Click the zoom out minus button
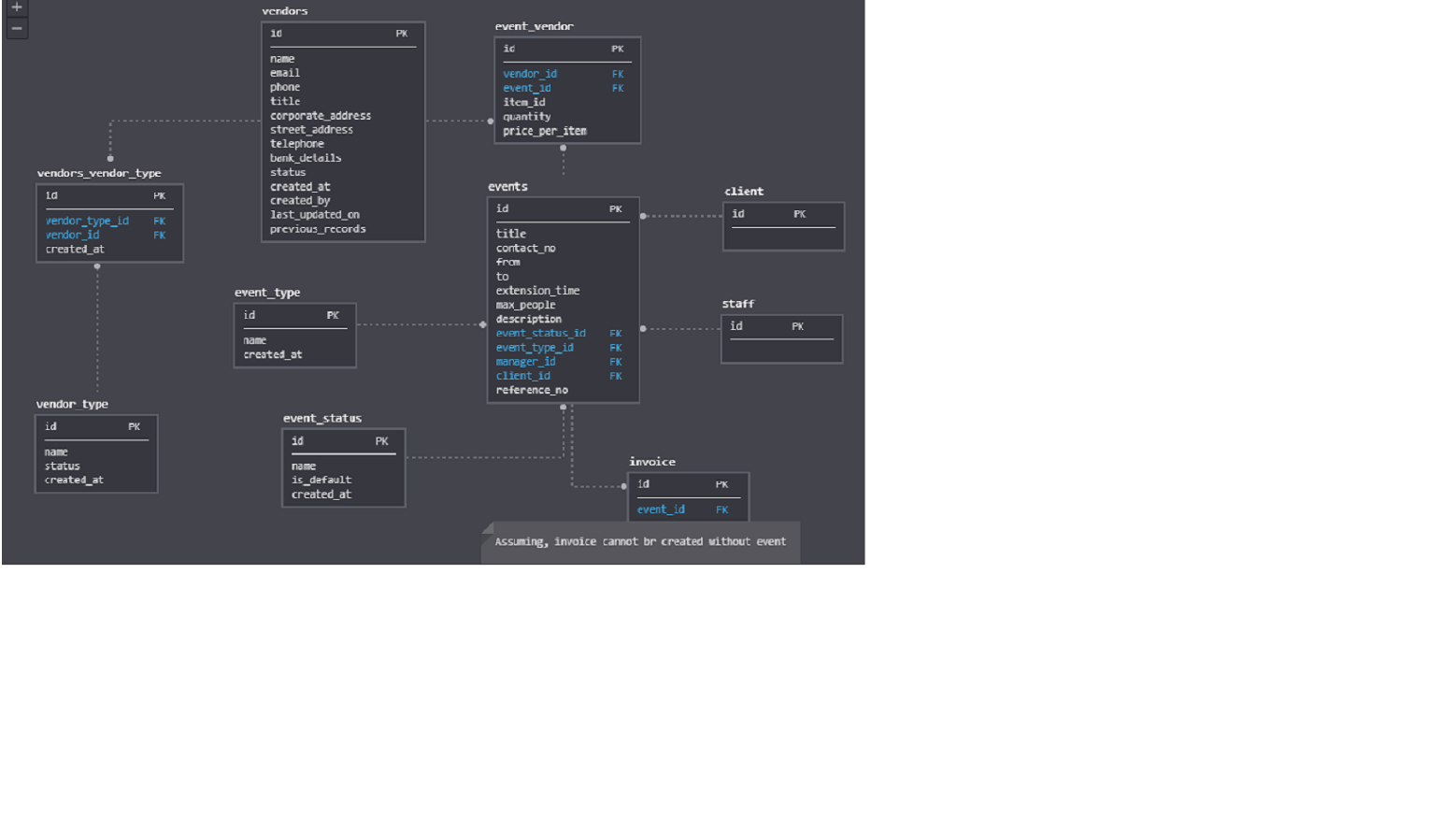The image size is (1456, 818). point(16,28)
